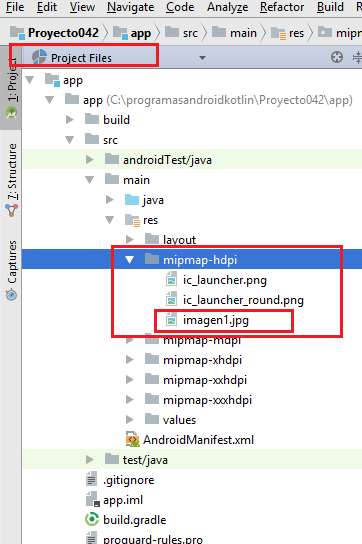Select the blue java source folder icon

132,199
